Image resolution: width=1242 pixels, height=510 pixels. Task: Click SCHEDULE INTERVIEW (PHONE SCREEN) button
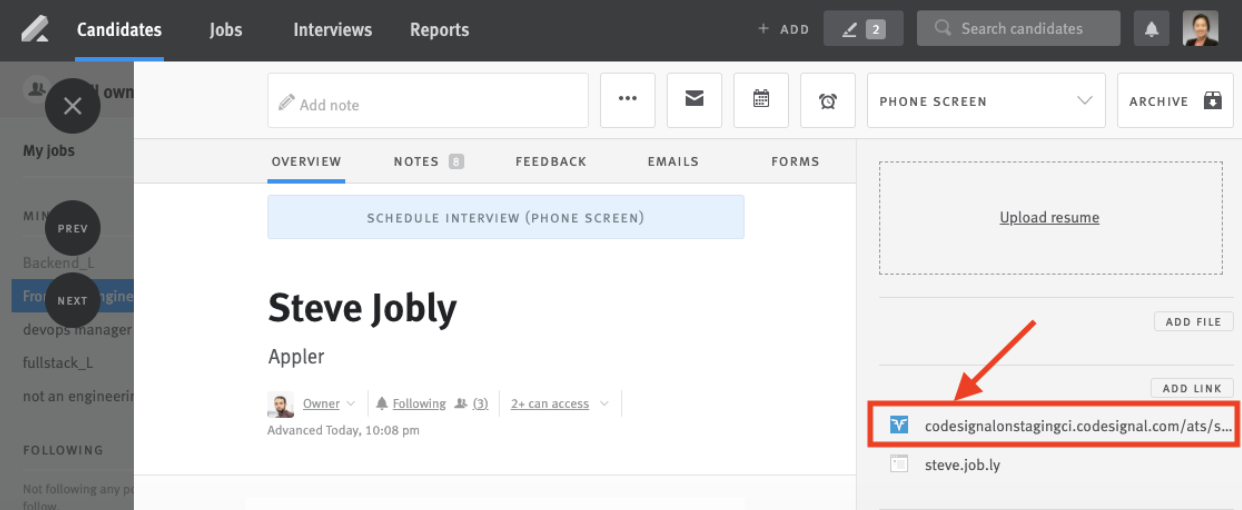click(506, 217)
